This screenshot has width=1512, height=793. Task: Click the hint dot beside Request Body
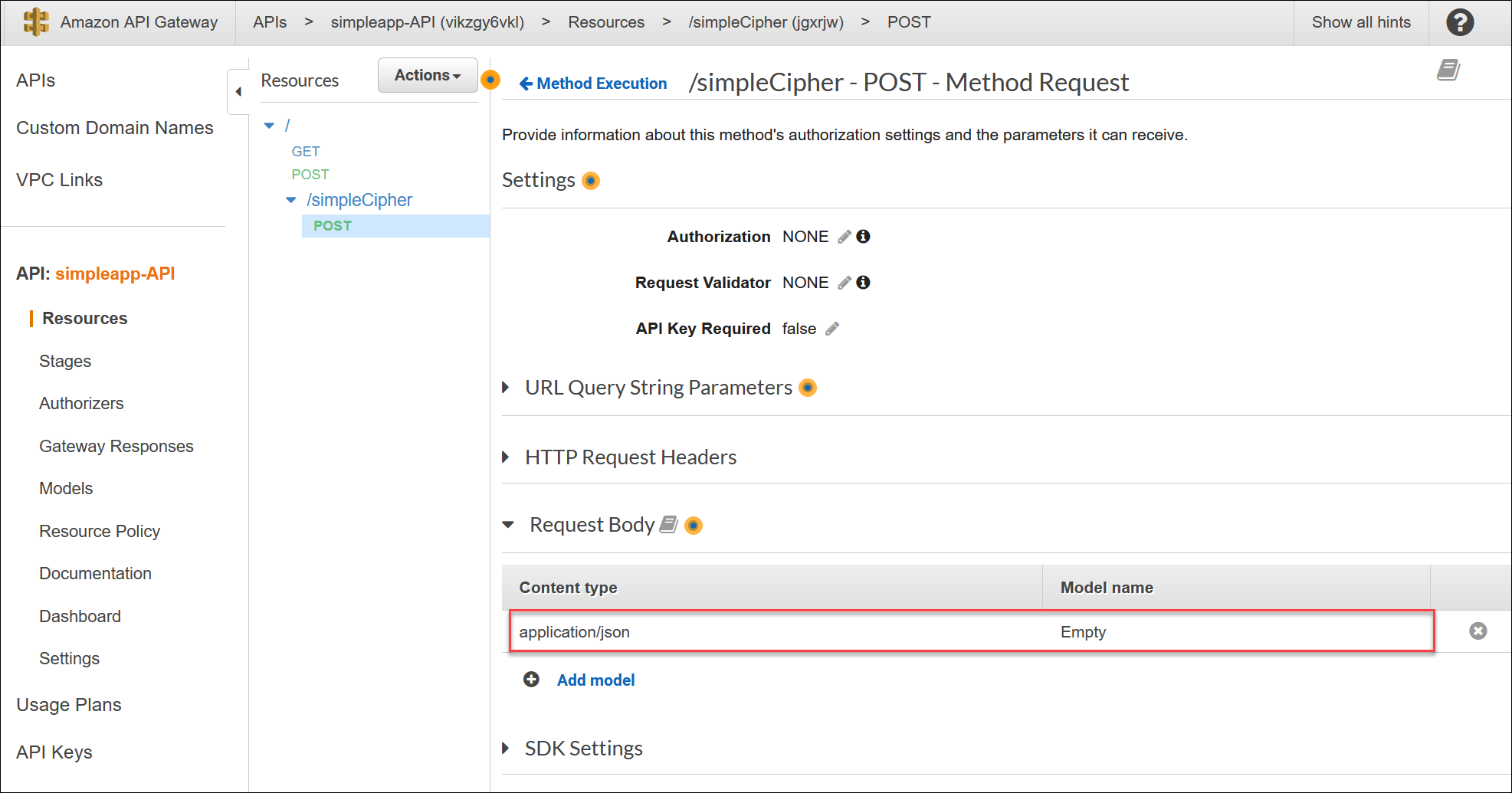click(x=694, y=526)
